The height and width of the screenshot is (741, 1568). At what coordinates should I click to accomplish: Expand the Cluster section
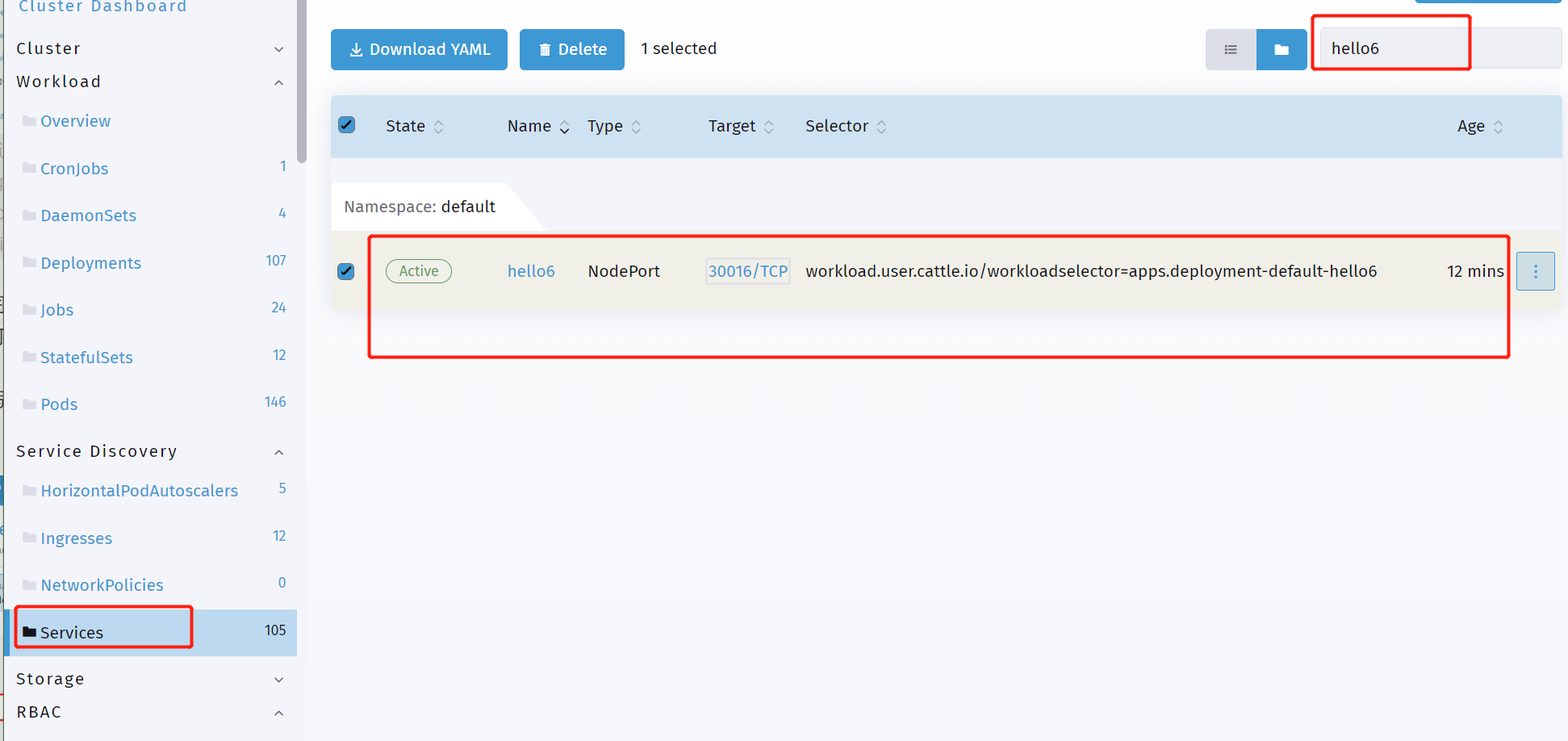coord(279,48)
